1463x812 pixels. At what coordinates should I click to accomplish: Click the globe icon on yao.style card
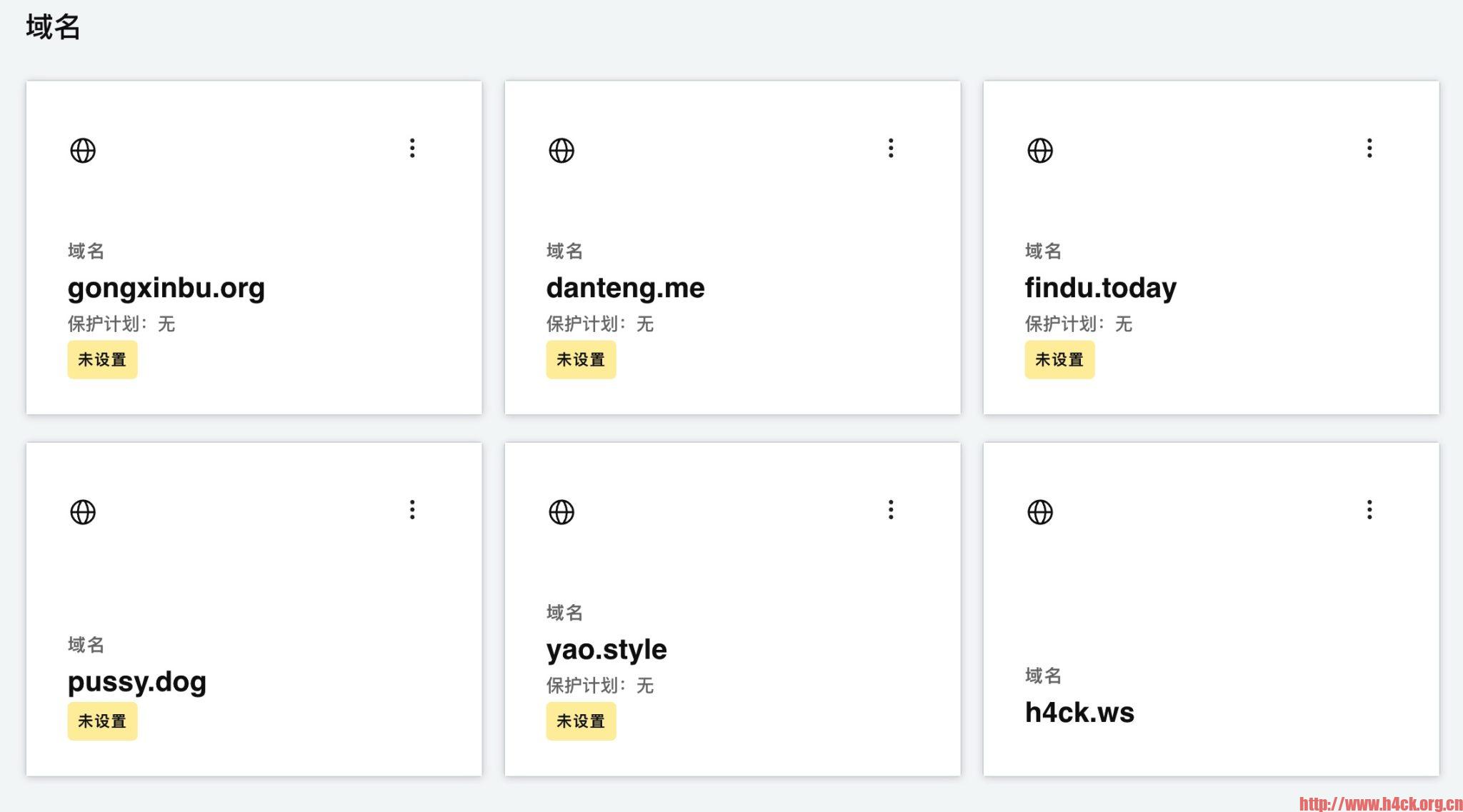pyautogui.click(x=561, y=512)
